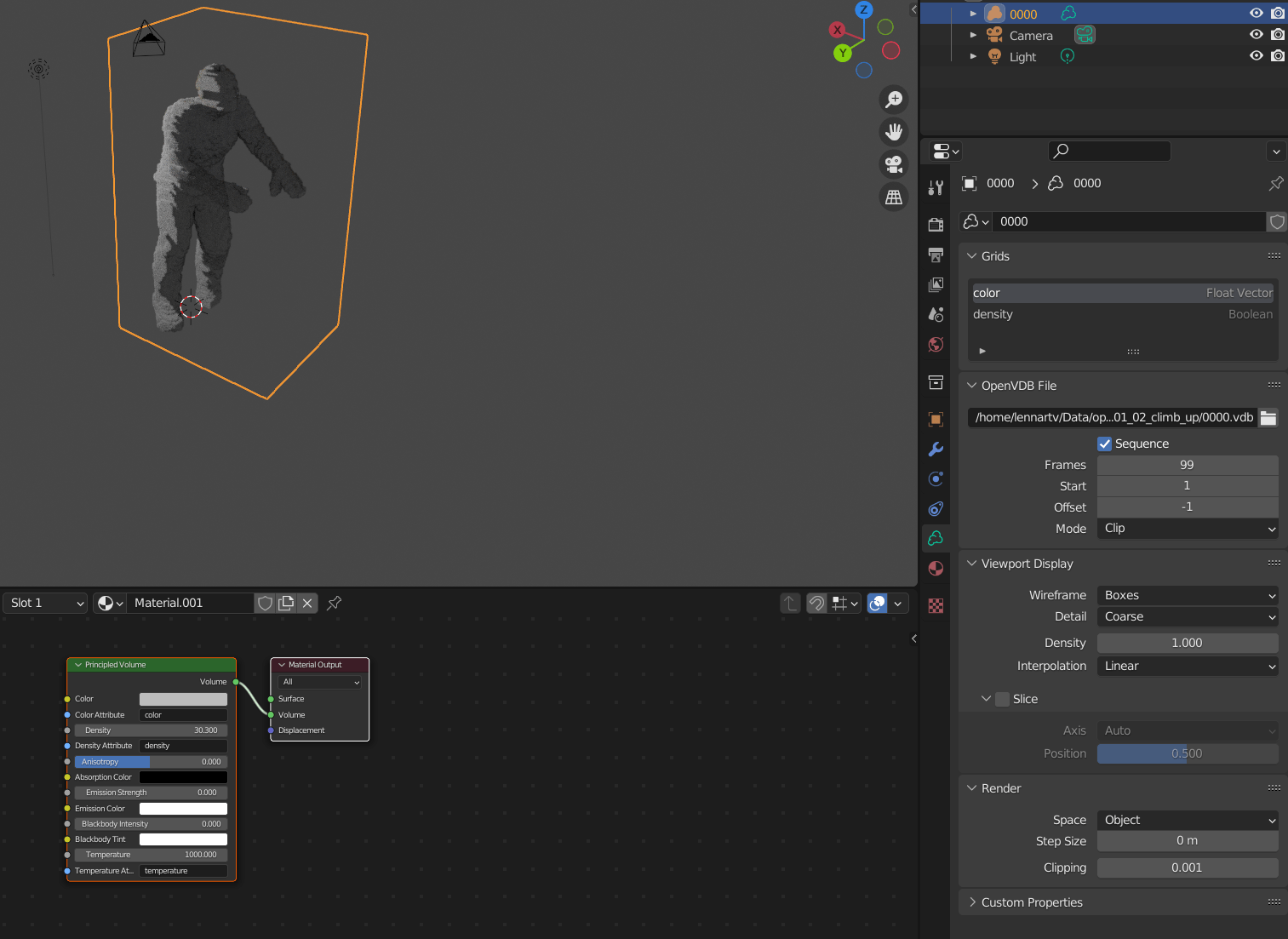Screen dimensions: 1288x939
Task: Expand the 0000 volume in the outliner
Action: click(x=973, y=13)
